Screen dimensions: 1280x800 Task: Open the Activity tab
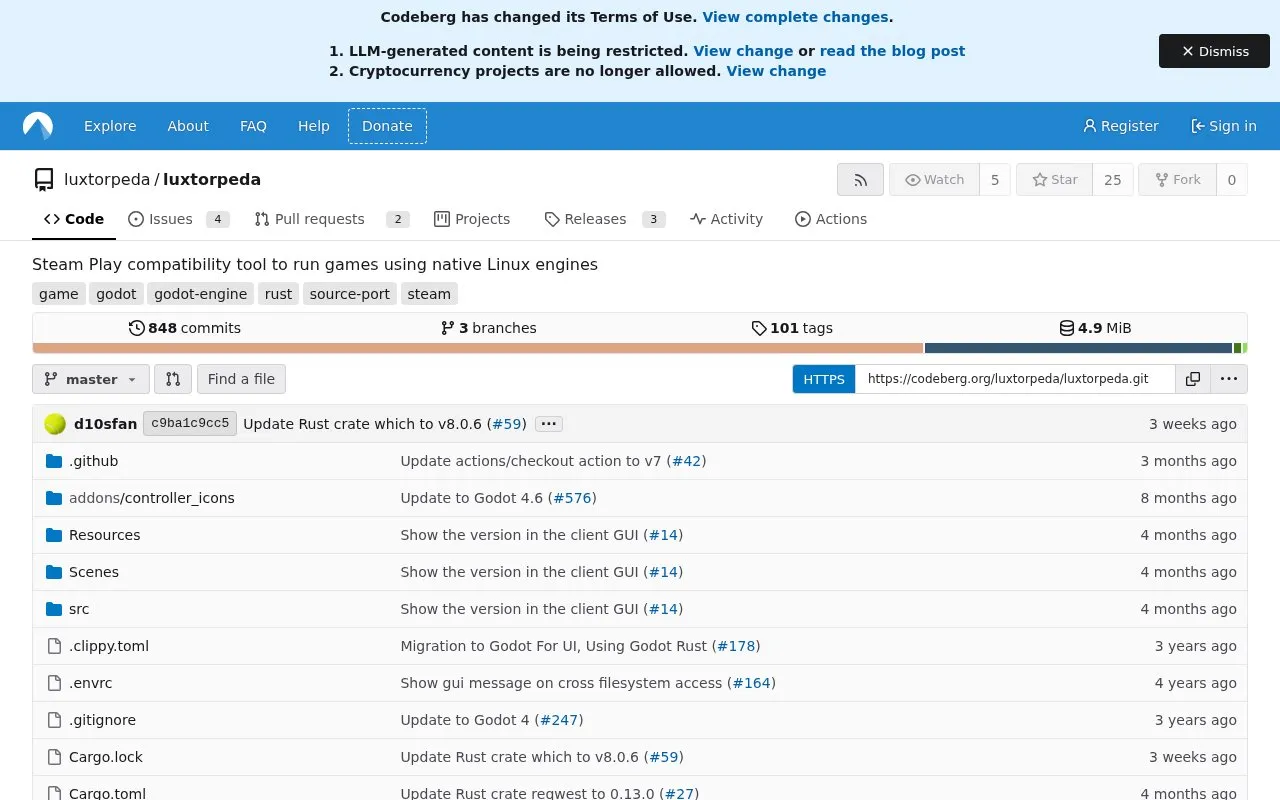[x=726, y=219]
